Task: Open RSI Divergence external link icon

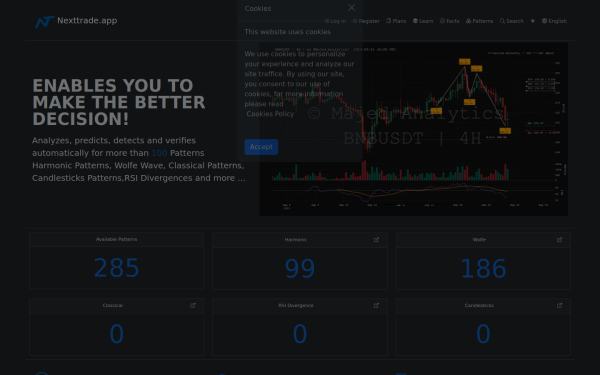Action: (376, 305)
